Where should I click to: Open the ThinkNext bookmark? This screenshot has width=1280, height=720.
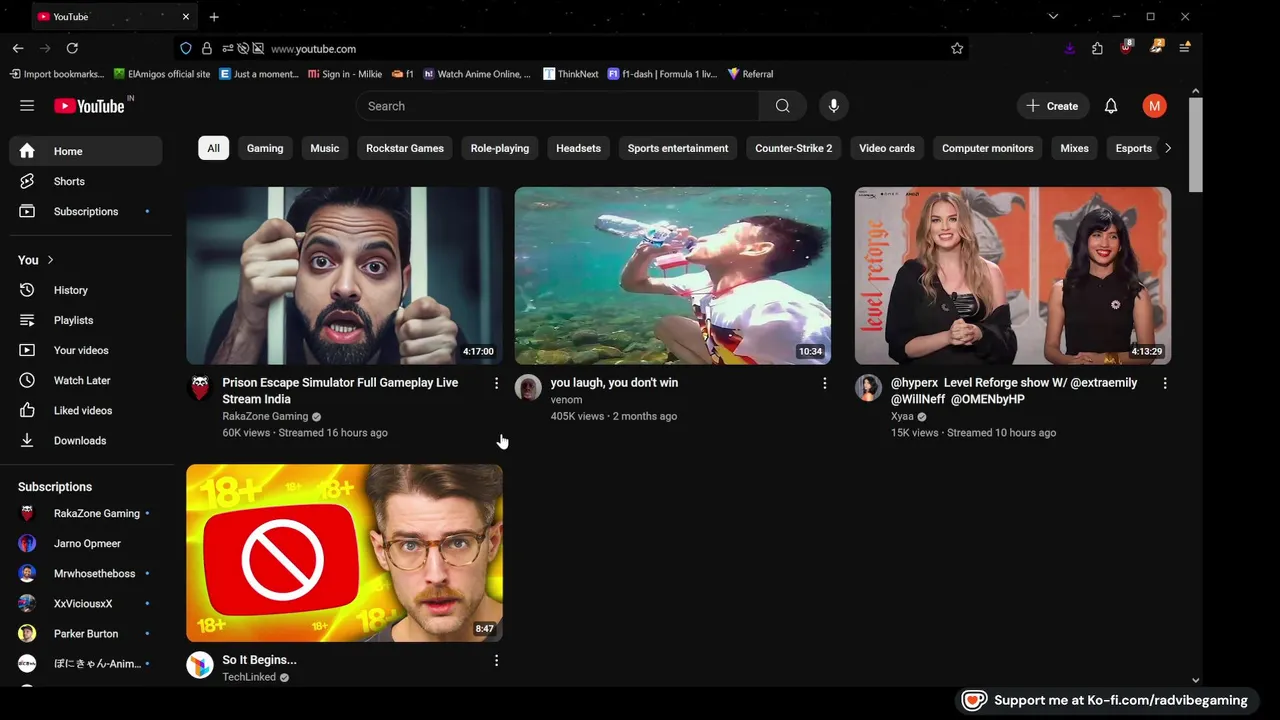click(571, 74)
